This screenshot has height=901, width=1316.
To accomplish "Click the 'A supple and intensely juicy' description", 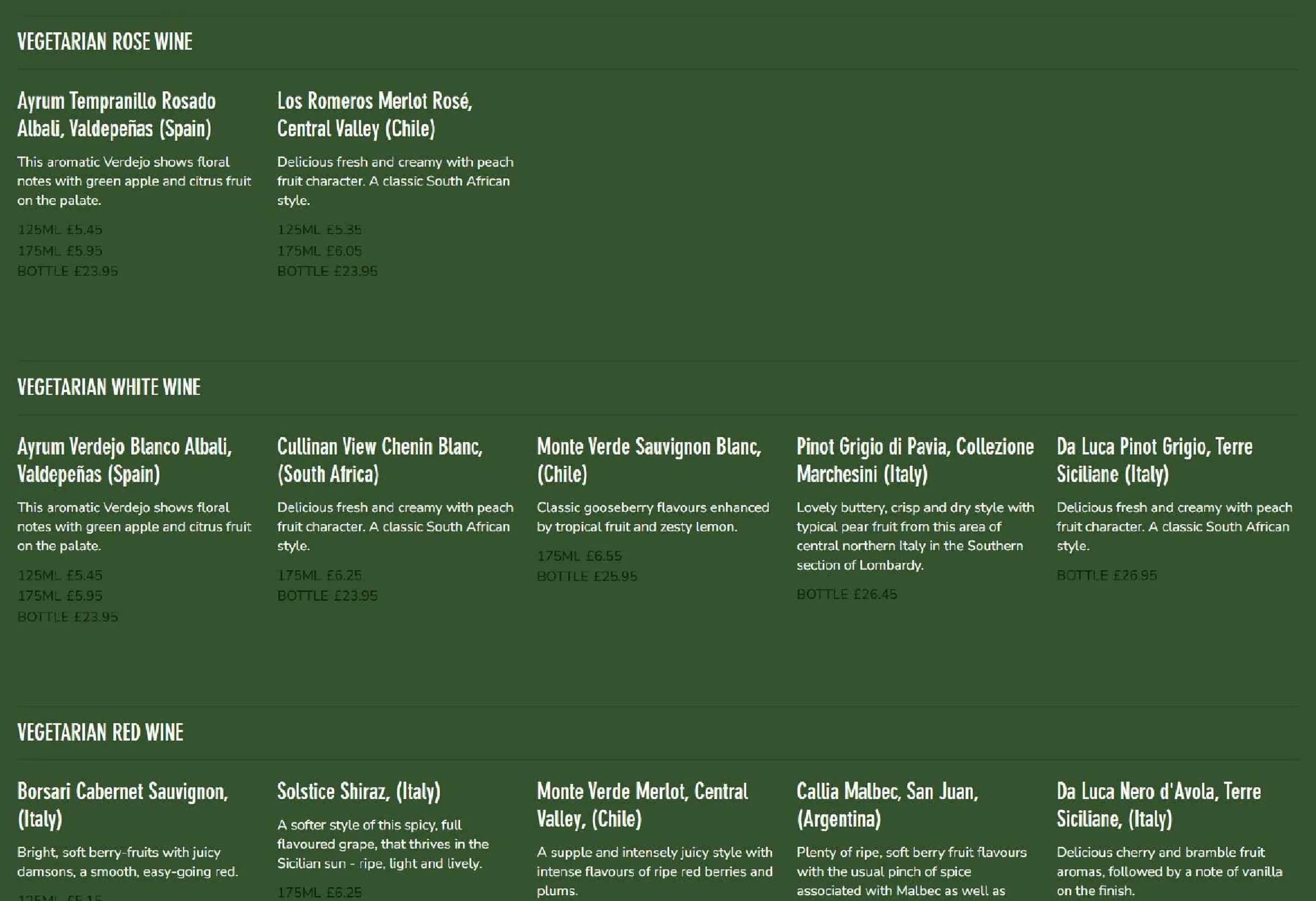I will pos(655,872).
